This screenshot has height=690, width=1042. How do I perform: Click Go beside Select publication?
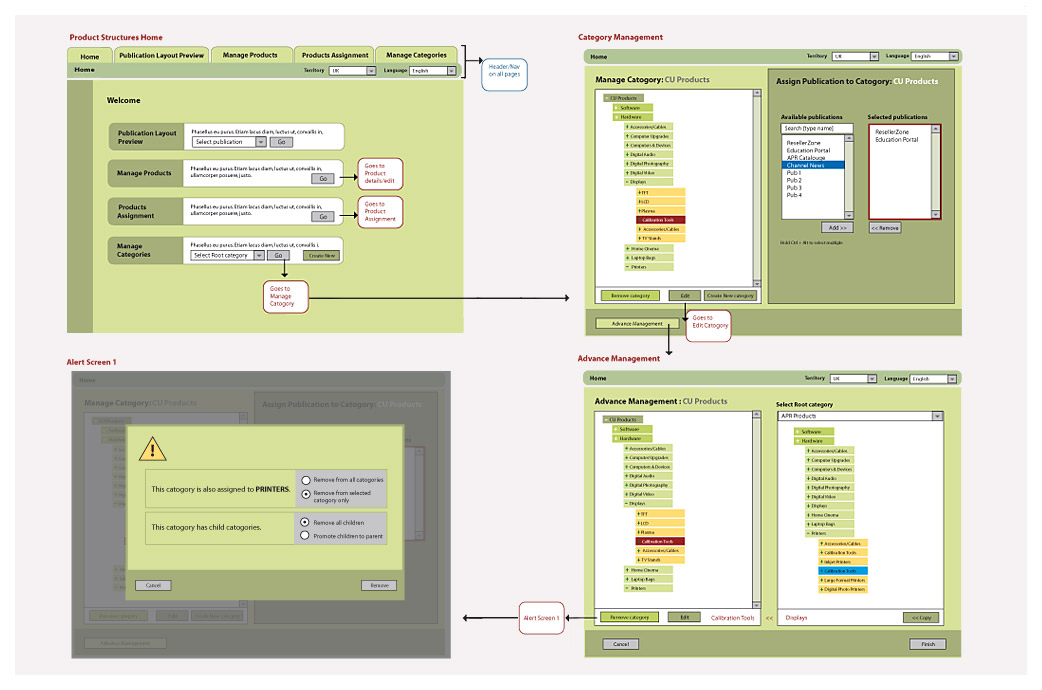coord(281,142)
